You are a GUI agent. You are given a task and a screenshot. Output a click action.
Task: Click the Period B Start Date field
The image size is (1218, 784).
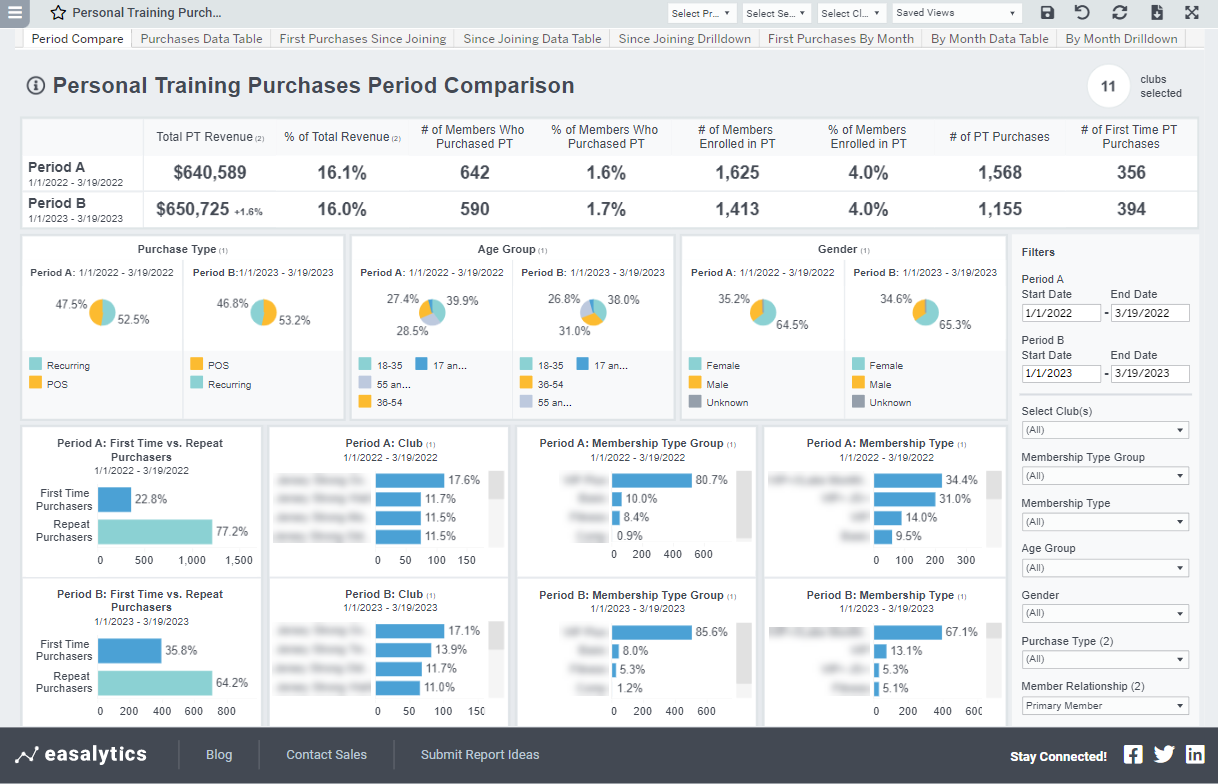click(x=1061, y=373)
